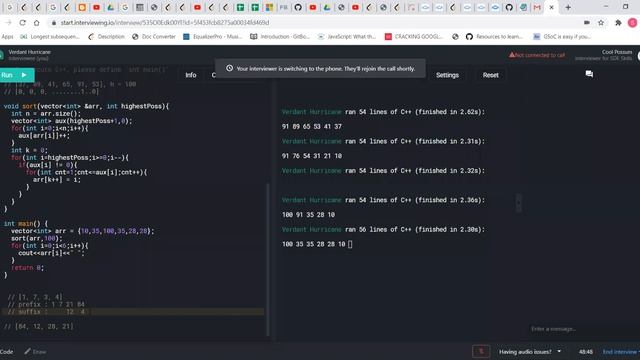
Task: Reload the browser page
Action: pos(22,23)
